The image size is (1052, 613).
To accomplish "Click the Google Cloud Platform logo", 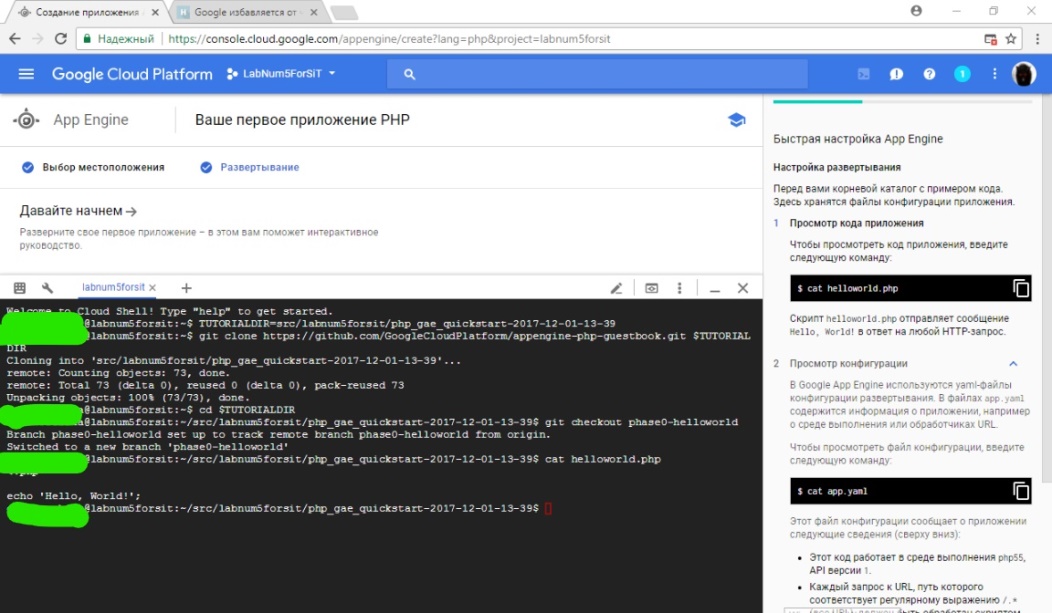I will (132, 74).
